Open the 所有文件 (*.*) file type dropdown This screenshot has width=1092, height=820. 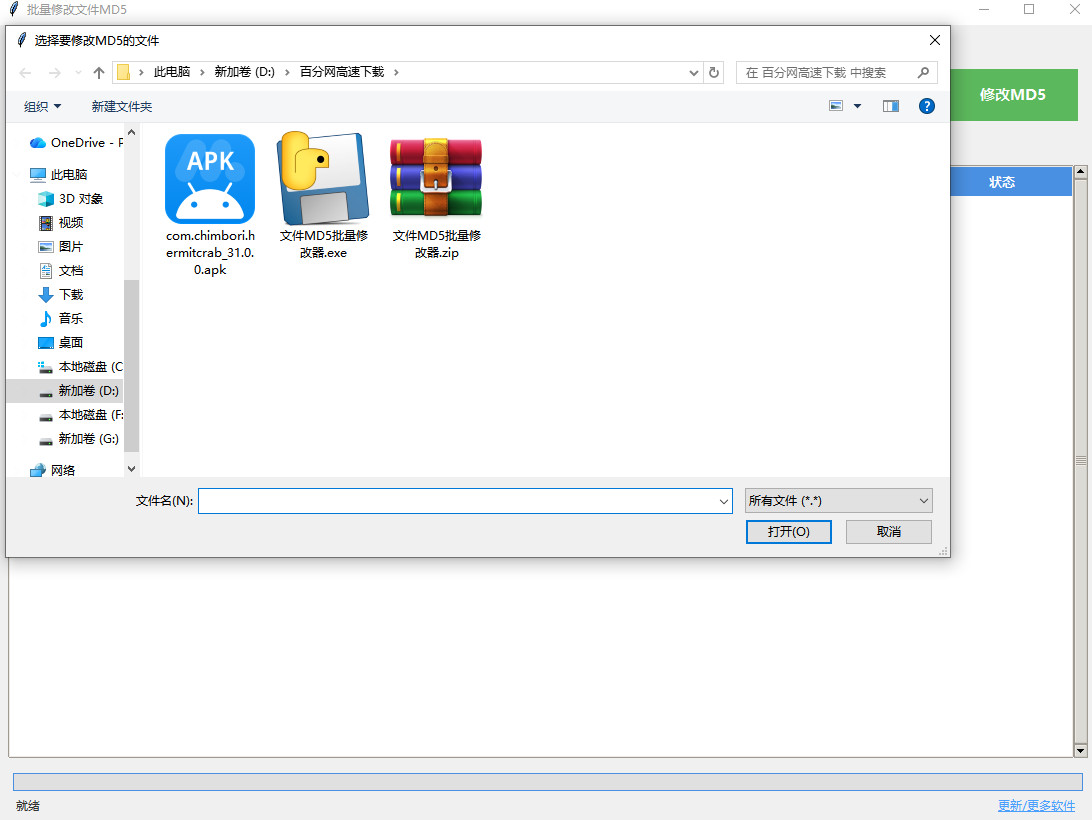point(838,500)
